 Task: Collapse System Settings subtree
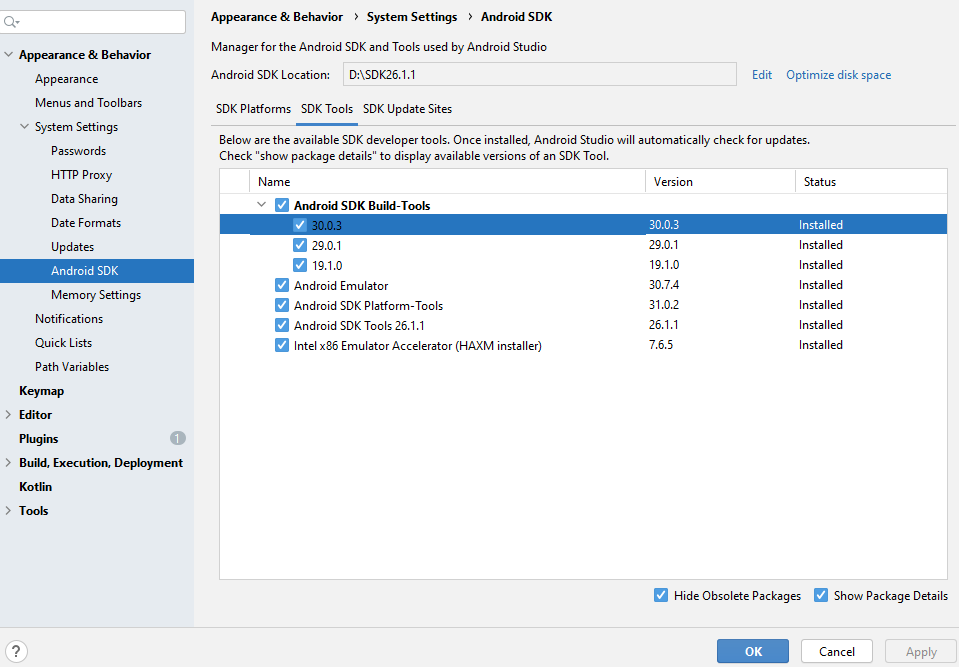click(24, 127)
